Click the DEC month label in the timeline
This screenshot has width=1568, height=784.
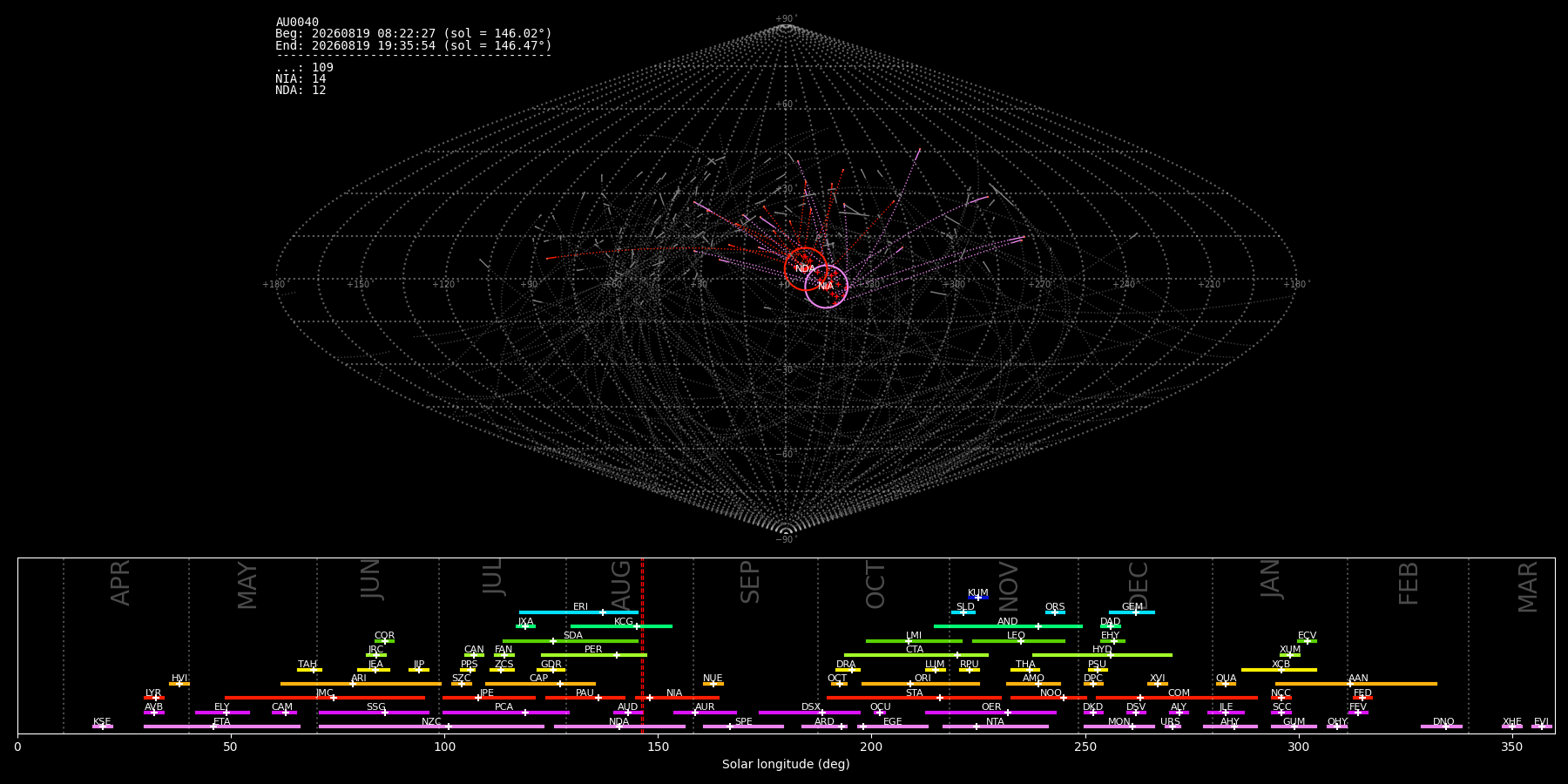[x=1139, y=585]
